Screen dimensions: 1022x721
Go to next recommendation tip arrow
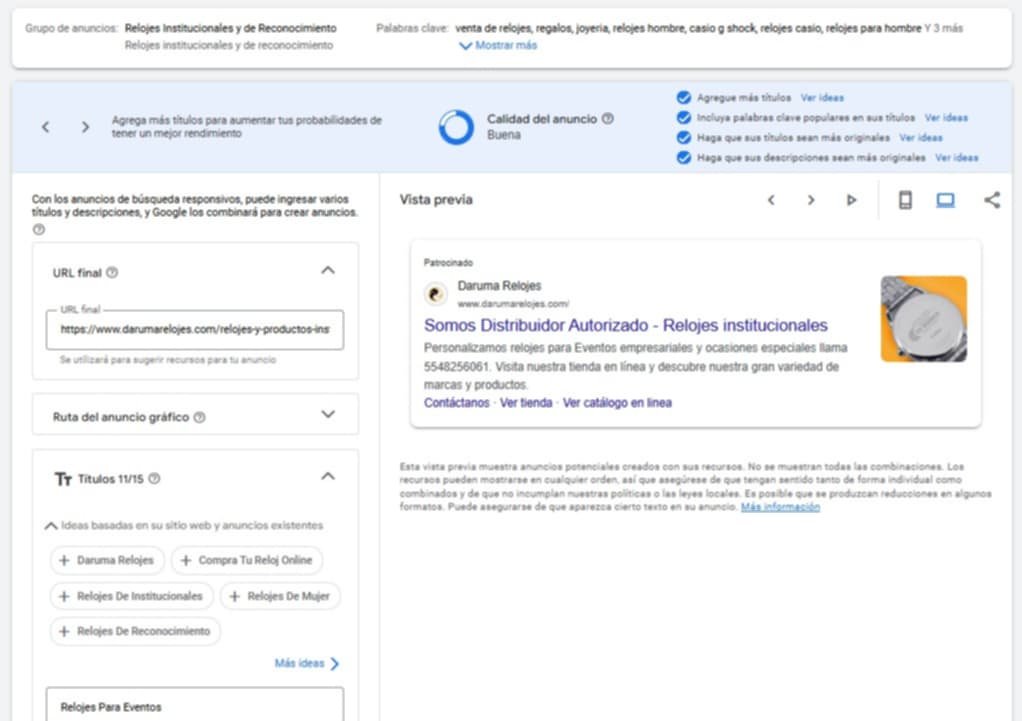(x=85, y=127)
